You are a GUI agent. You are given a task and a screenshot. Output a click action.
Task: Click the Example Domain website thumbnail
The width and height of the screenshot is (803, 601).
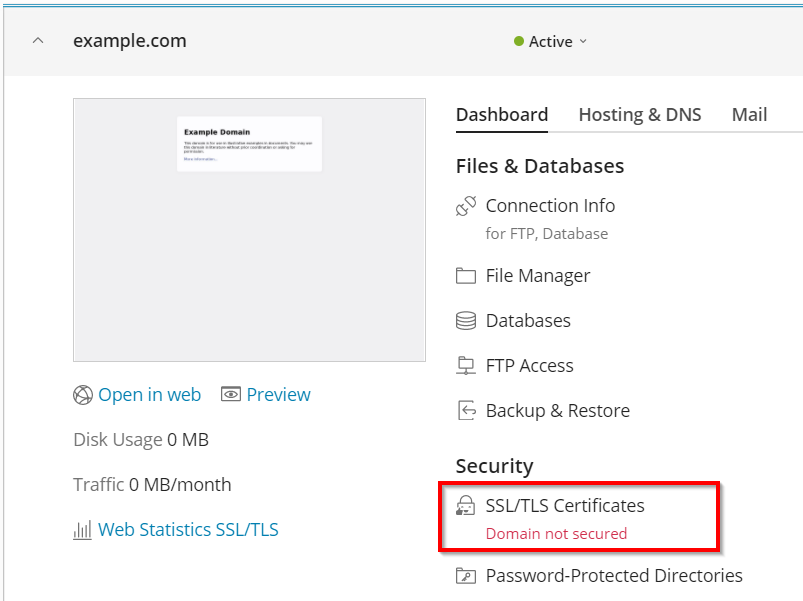pyautogui.click(x=249, y=229)
